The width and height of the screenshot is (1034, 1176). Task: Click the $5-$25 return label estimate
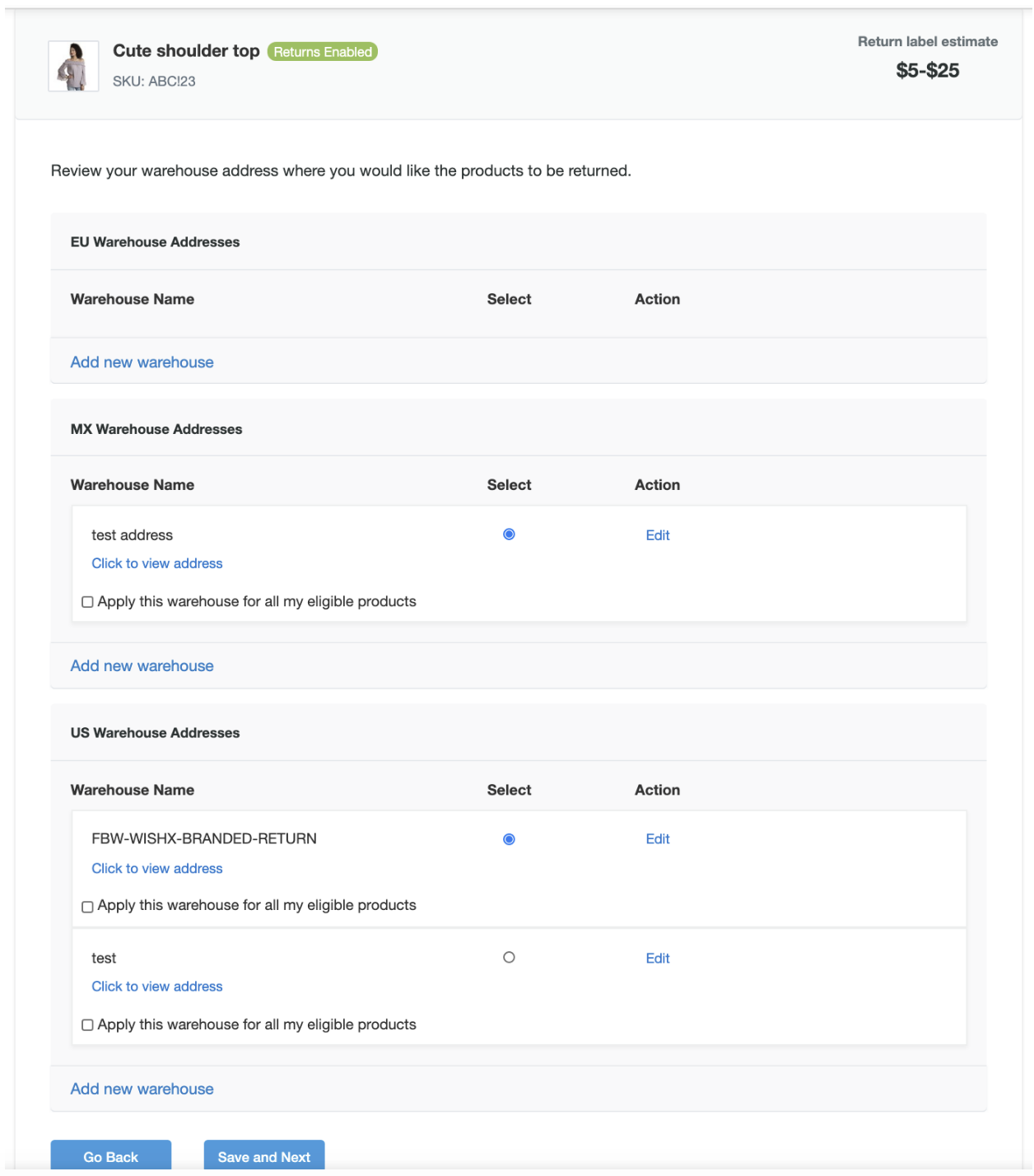927,71
